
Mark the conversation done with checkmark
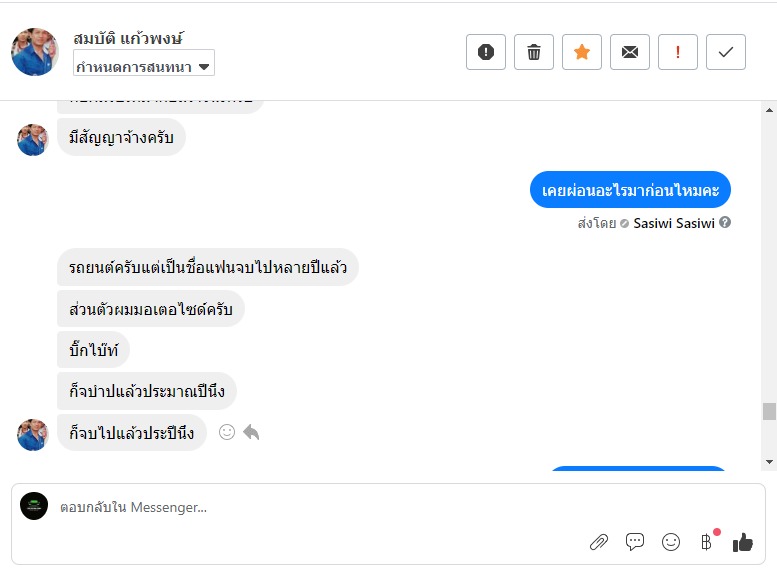pyautogui.click(x=726, y=52)
